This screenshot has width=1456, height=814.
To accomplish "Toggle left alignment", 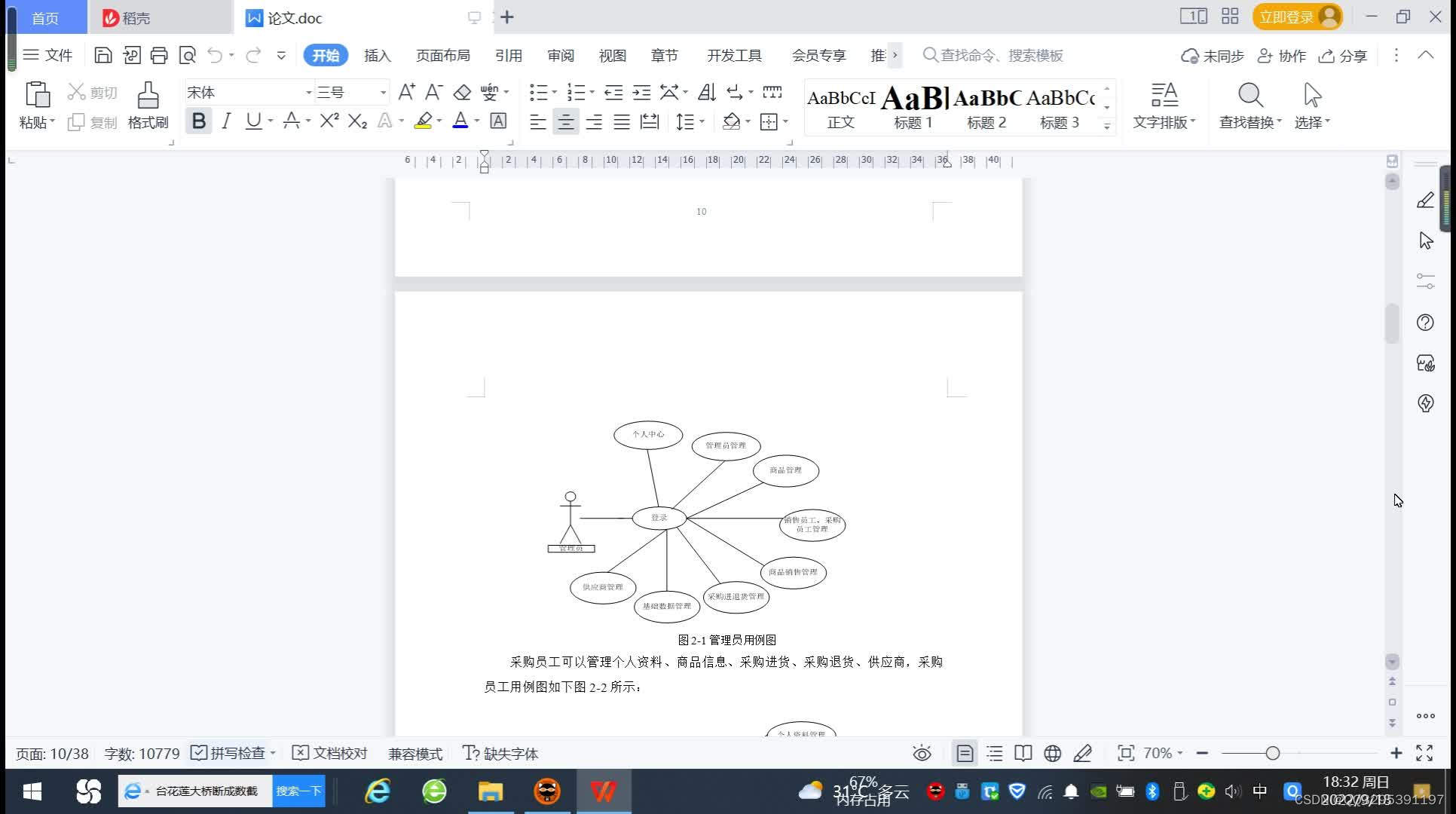I will [537, 121].
